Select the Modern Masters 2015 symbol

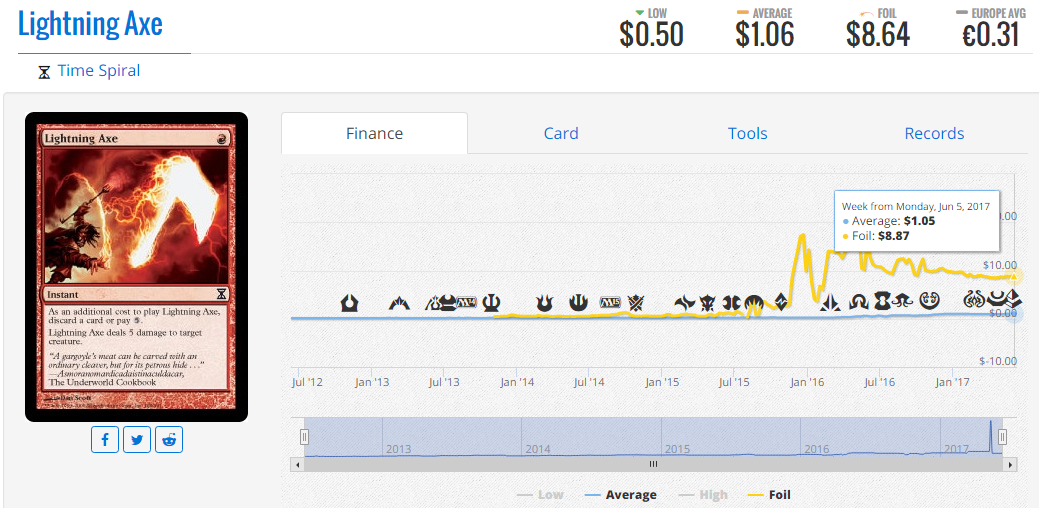click(732, 303)
